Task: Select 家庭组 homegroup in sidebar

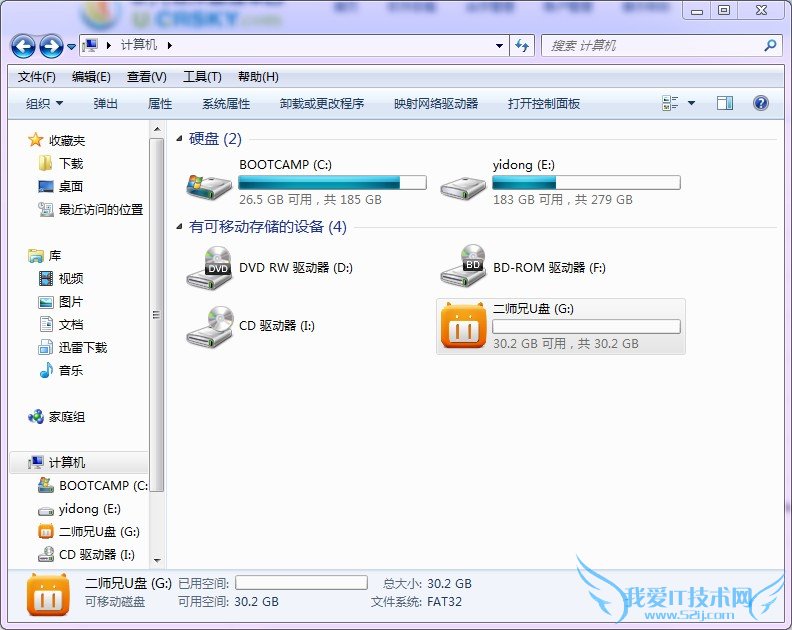Action: tap(57, 417)
